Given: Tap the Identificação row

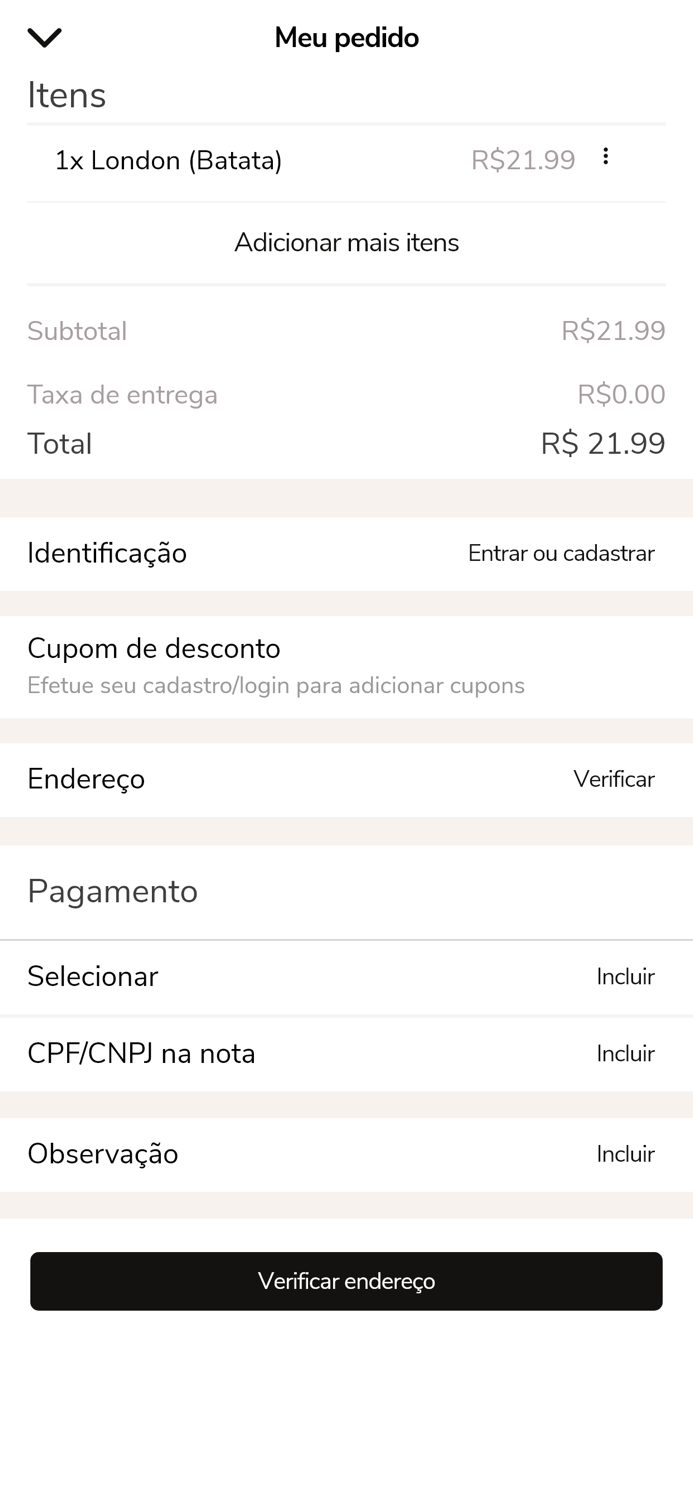Looking at the screenshot, I should coord(107,553).
